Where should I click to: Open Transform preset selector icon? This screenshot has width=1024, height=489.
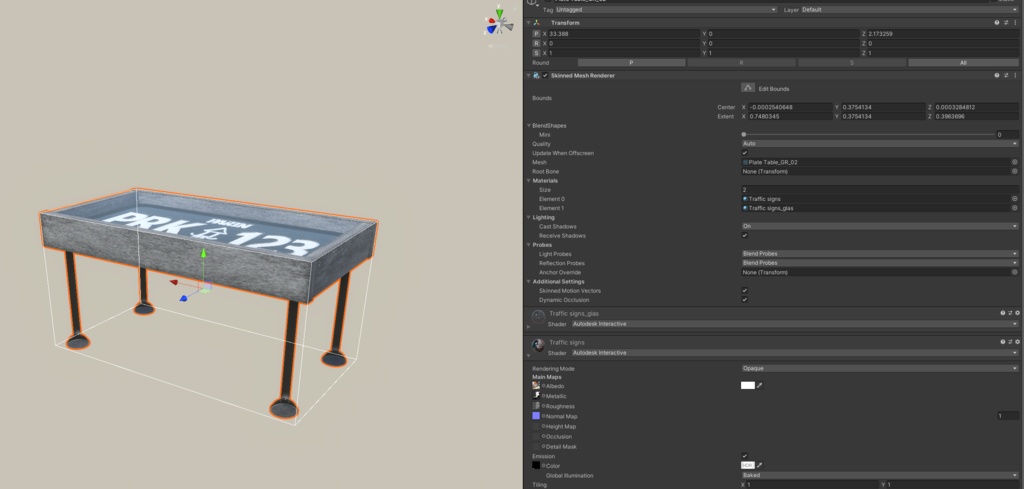1006,23
